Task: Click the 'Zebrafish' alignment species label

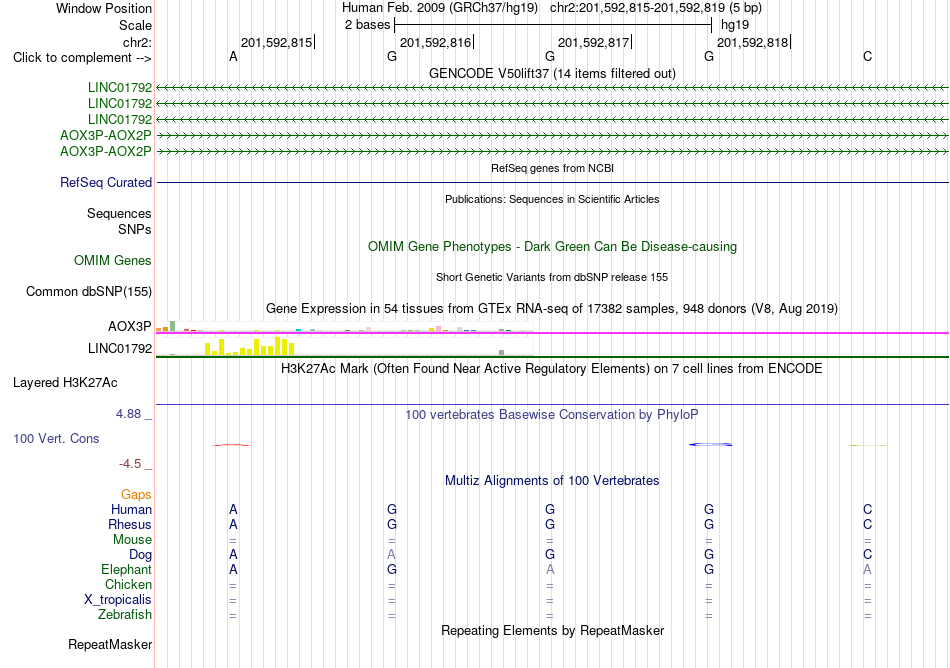Action: click(124, 614)
